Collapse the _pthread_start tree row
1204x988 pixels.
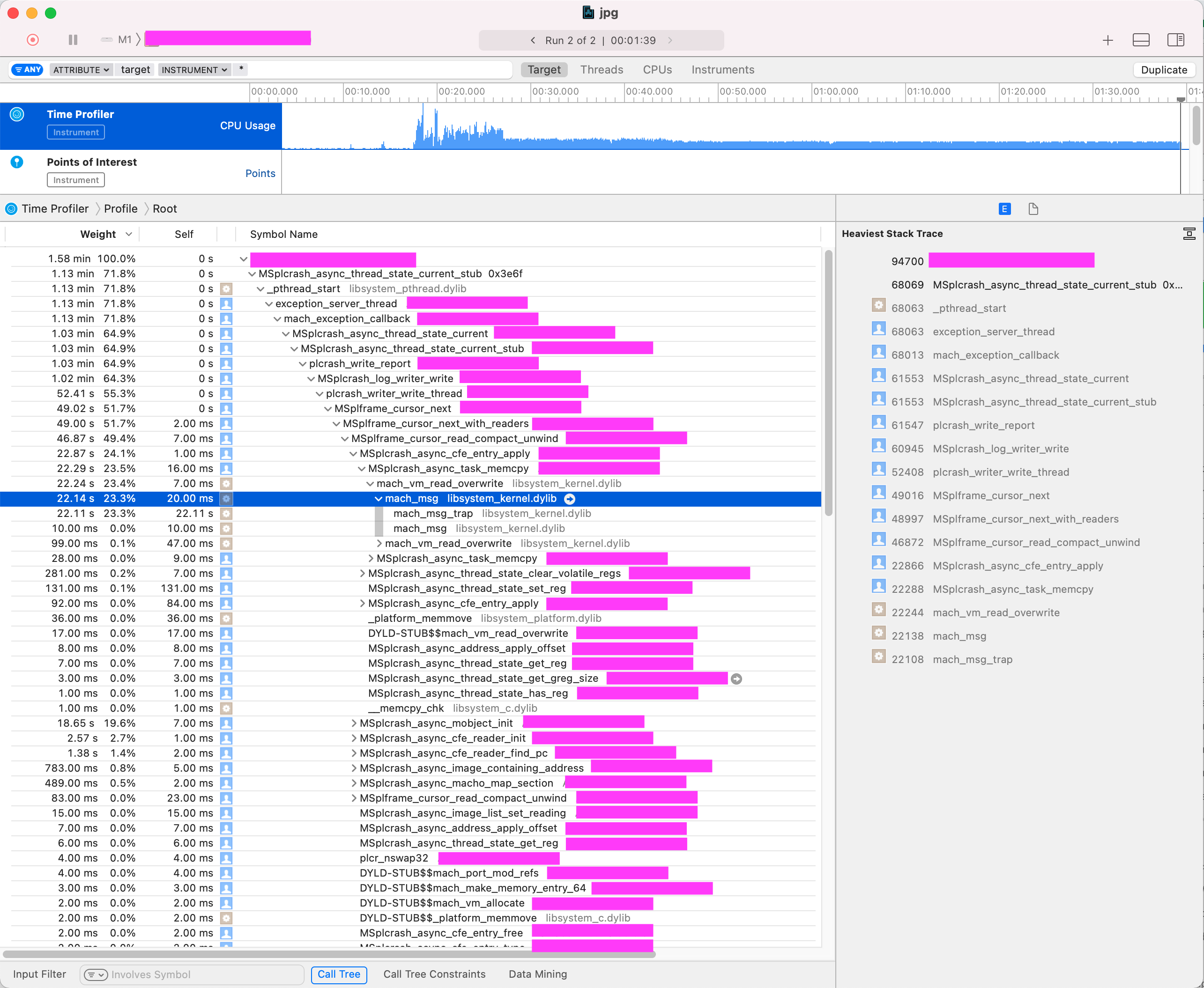(x=260, y=289)
